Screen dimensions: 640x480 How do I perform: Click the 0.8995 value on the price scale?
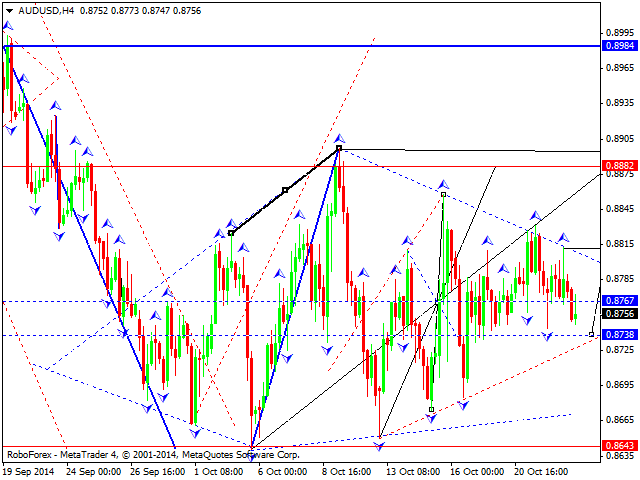(620, 33)
